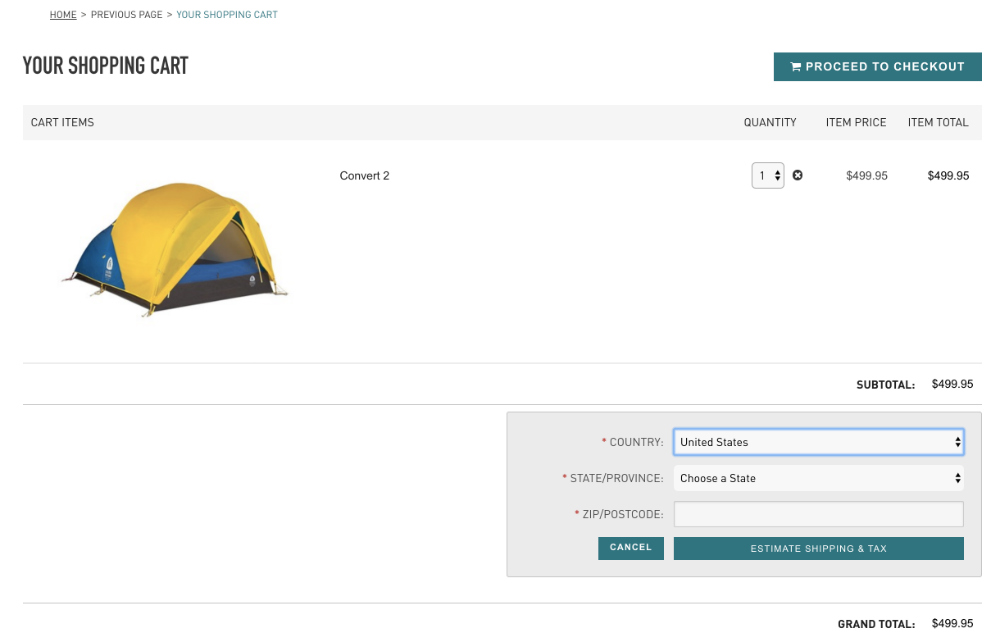Screen dimensions: 1000x642
Task: Click the cart icon in the checkout button
Action: point(796,67)
